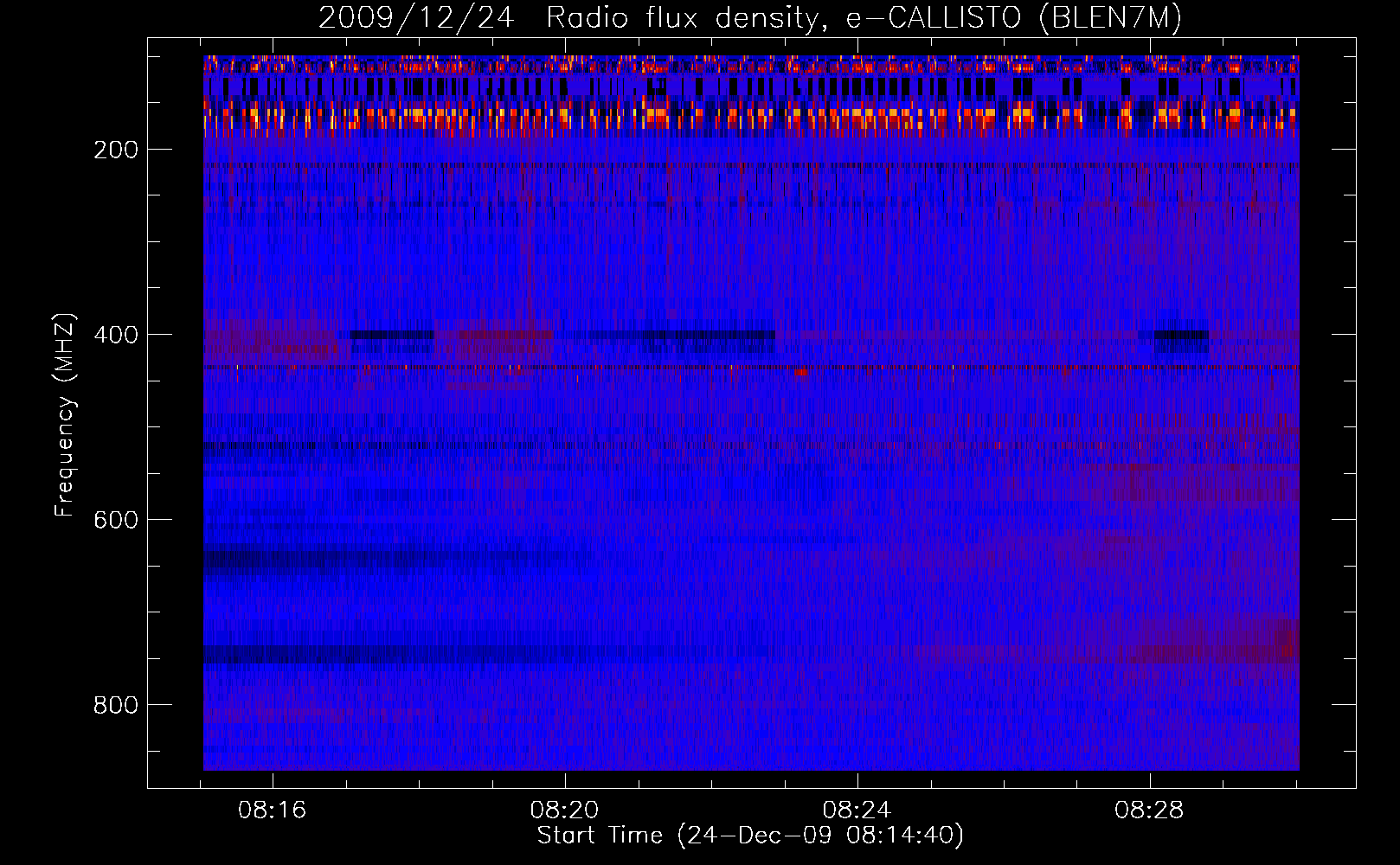This screenshot has width=1400, height=865.
Task: Click the 600 frequency tick label
Action: point(116,520)
